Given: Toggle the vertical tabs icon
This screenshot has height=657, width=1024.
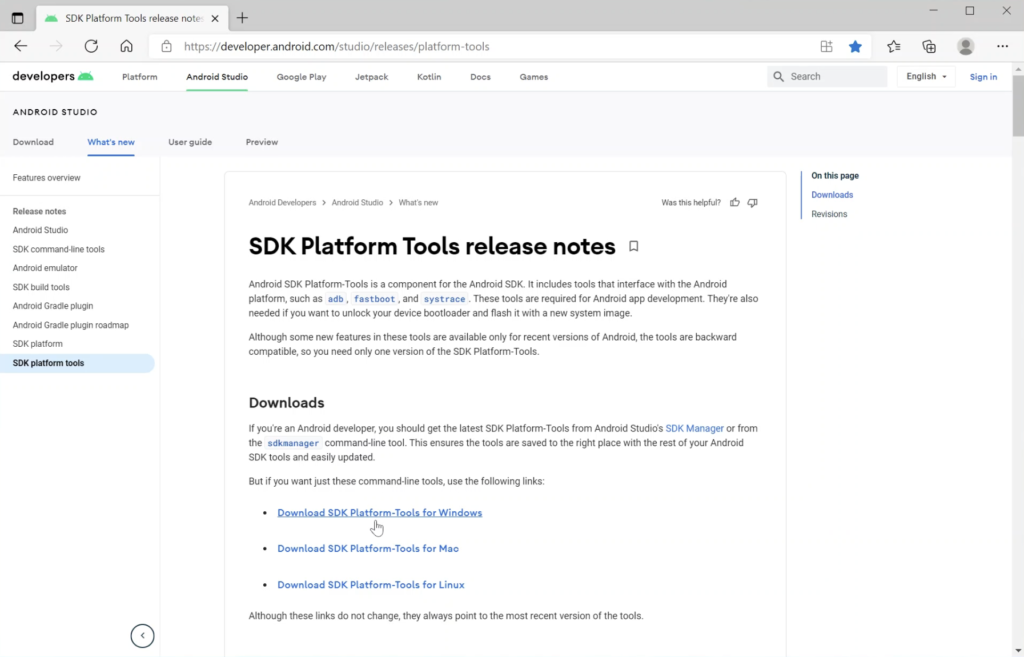Looking at the screenshot, I should pyautogui.click(x=18, y=18).
